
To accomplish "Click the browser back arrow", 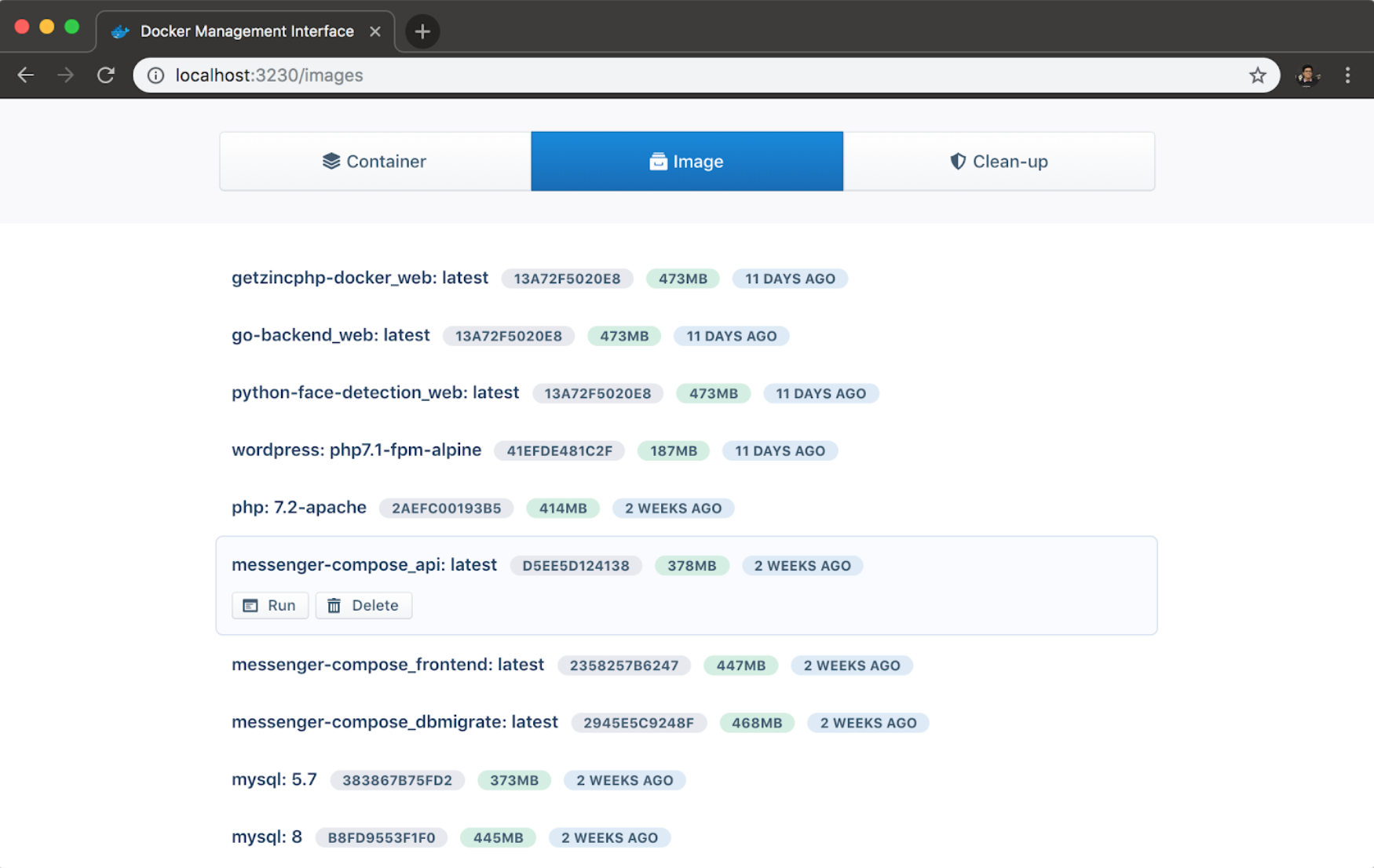I will pyautogui.click(x=26, y=75).
